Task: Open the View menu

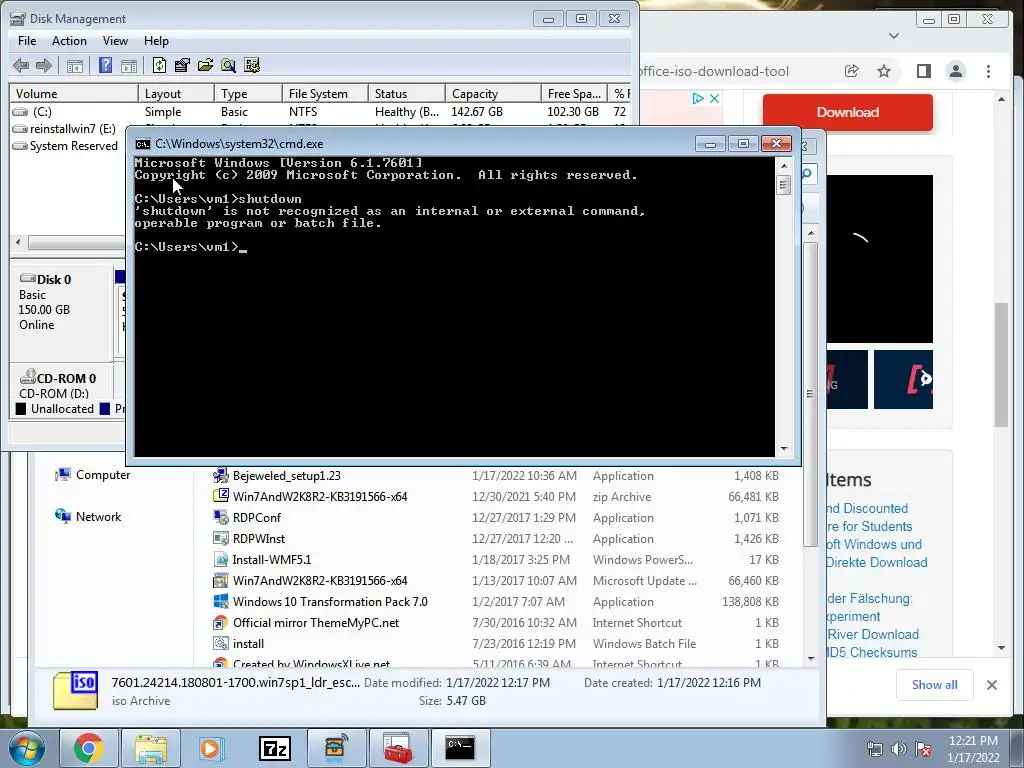Action: (x=115, y=40)
